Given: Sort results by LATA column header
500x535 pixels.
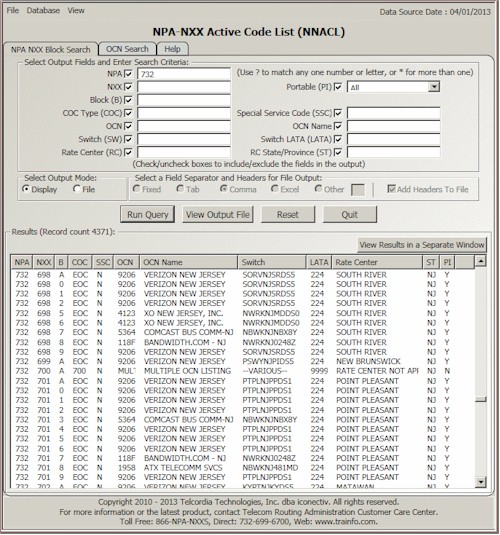Looking at the screenshot, I should pos(319,262).
